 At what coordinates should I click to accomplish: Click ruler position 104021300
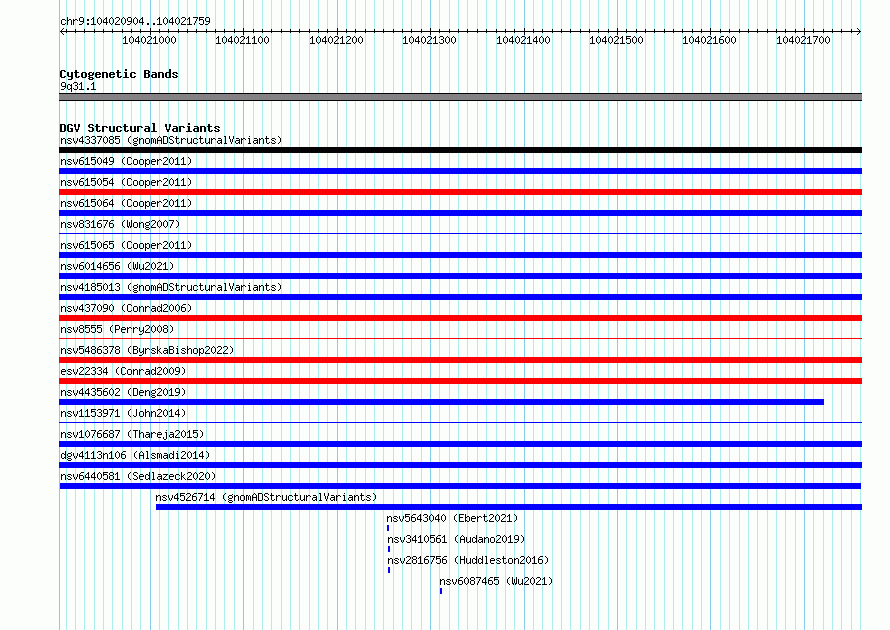click(x=429, y=40)
